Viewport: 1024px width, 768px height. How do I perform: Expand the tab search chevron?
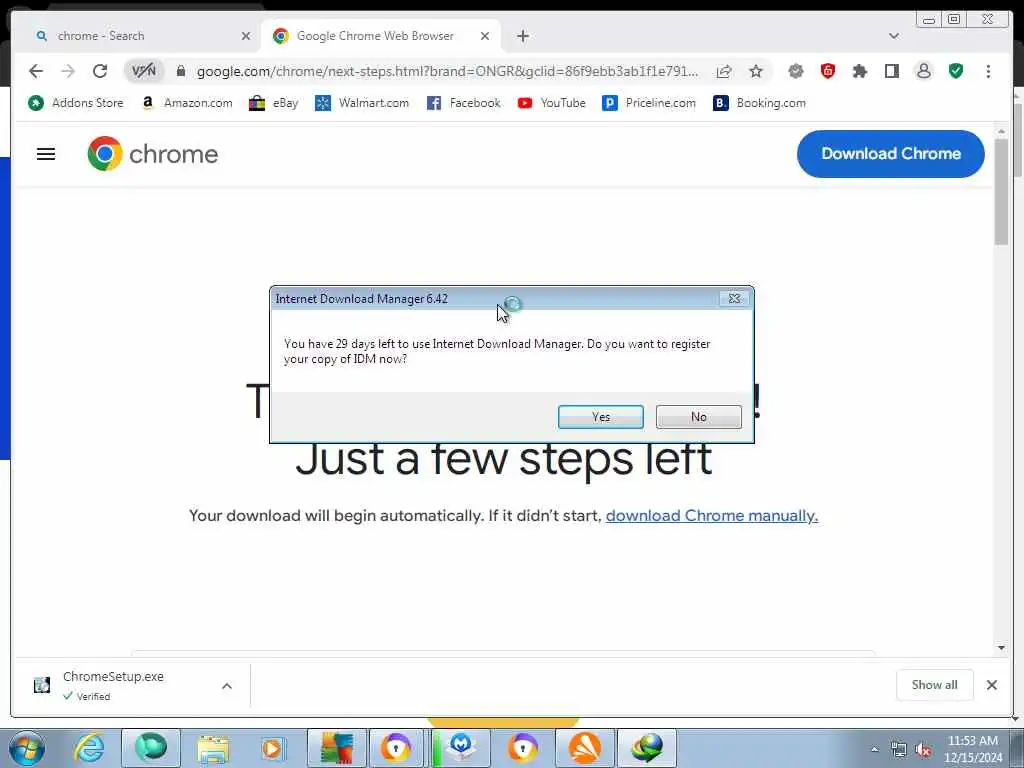tap(894, 36)
